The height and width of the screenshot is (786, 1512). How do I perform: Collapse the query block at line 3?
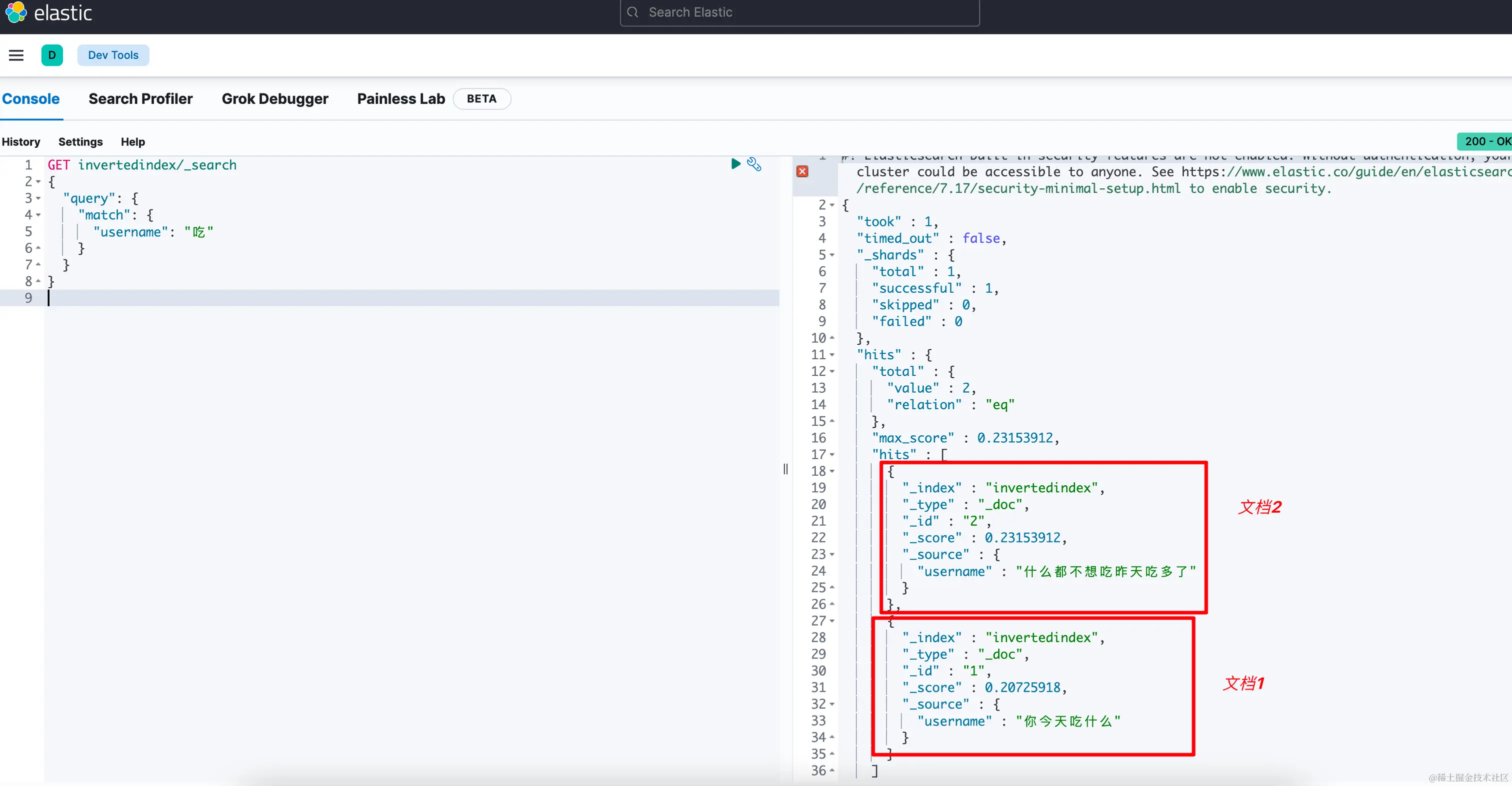pyautogui.click(x=38, y=198)
